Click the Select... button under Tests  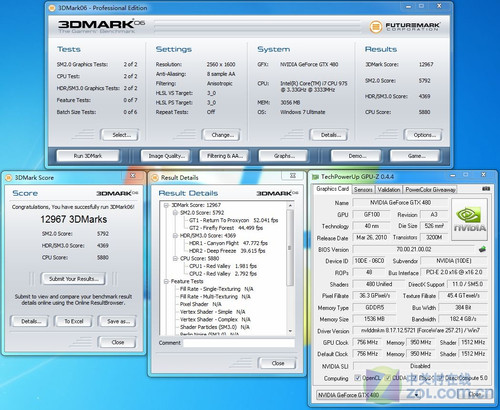[x=121, y=135]
